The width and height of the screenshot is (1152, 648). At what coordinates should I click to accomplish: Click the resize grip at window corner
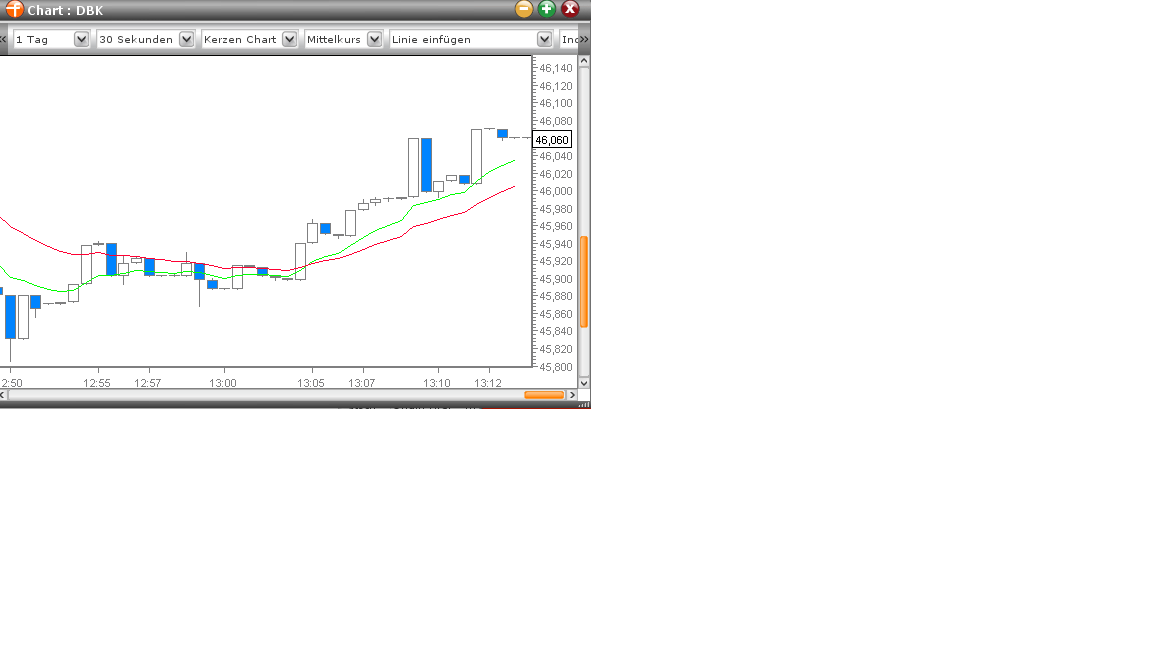tap(584, 405)
